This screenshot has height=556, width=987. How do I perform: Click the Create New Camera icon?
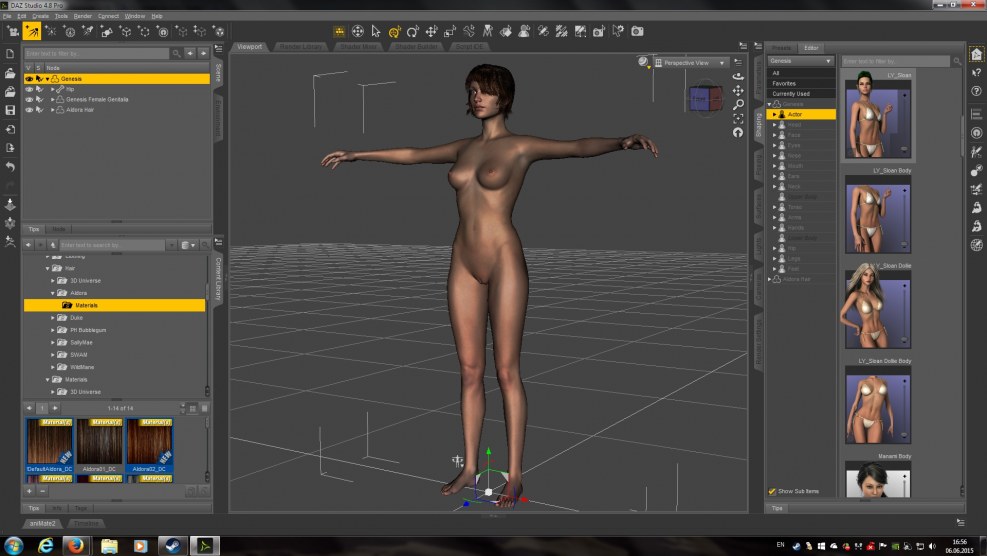[12, 31]
